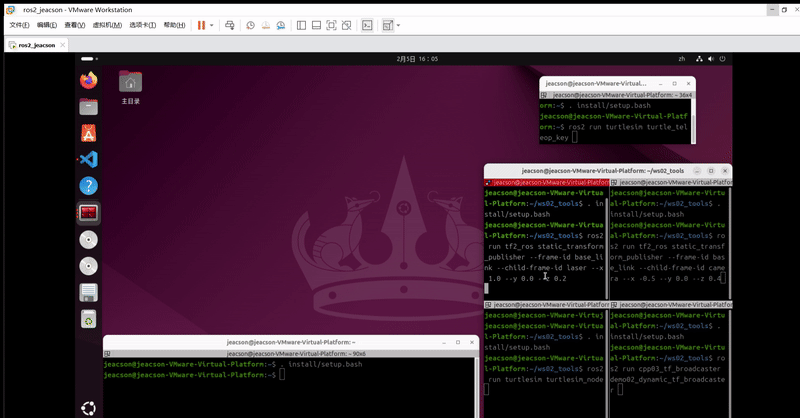This screenshot has height=418, width=800.
Task: Show applications grid at dock bottom
Action: pos(88,406)
